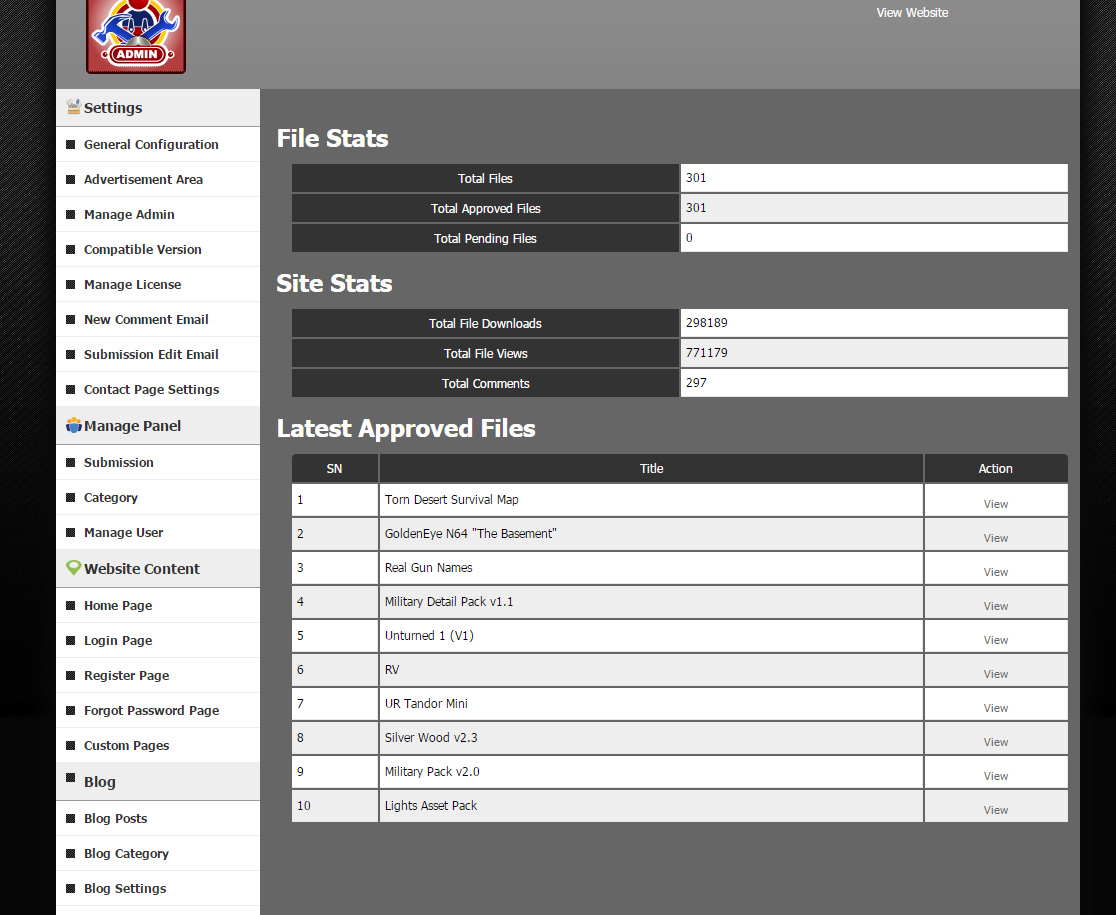Image resolution: width=1116 pixels, height=915 pixels.
Task: Open Submission Edit Email settings
Action: (x=151, y=354)
